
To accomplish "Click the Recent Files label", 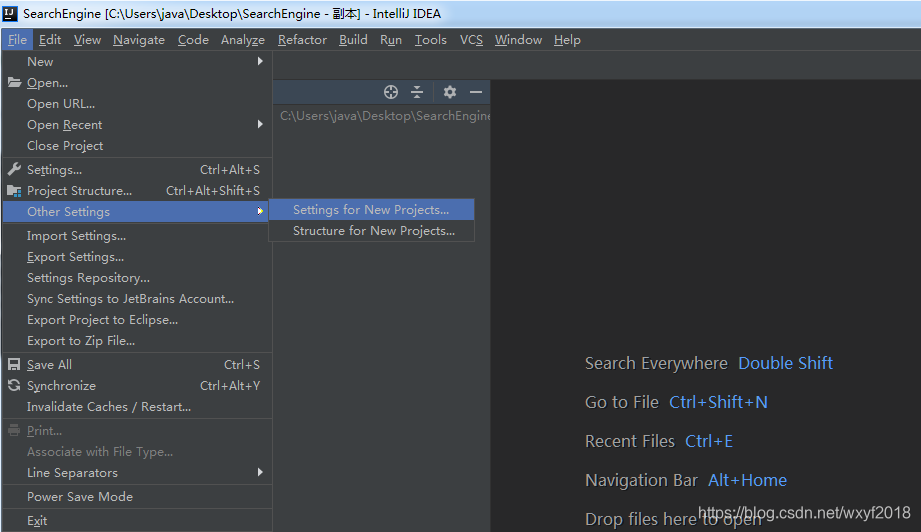I will (x=630, y=441).
